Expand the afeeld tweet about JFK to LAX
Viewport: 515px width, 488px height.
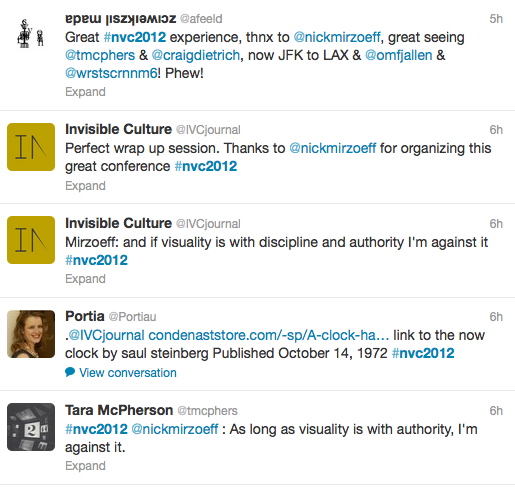(85, 92)
